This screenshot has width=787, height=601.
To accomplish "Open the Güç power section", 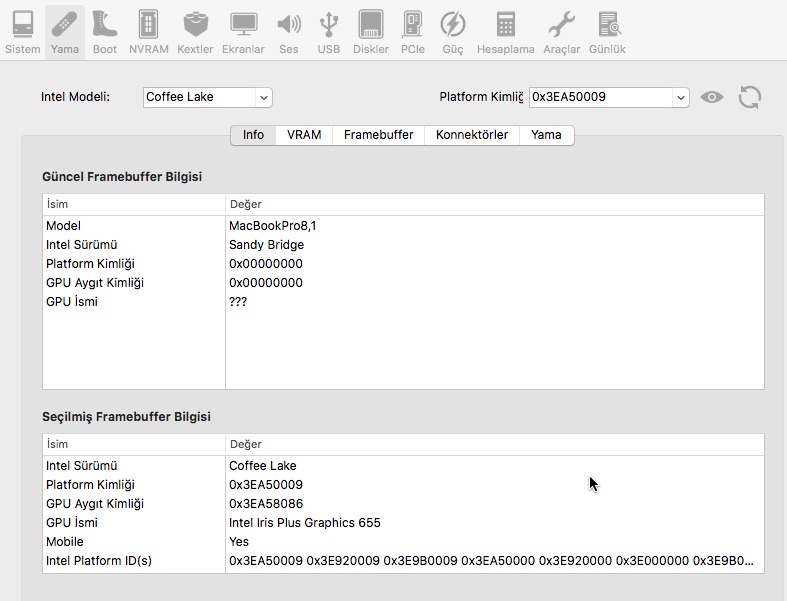I will 453,31.
